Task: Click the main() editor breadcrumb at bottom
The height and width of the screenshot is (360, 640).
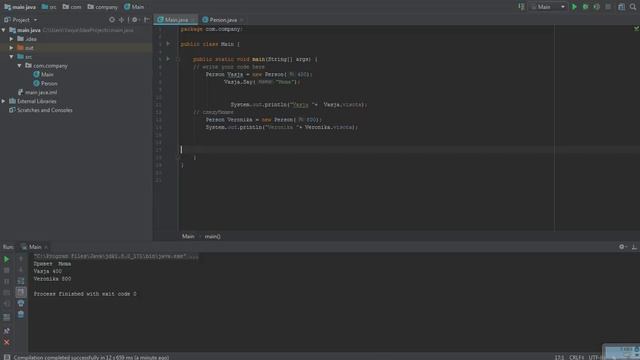Action: pos(213,236)
